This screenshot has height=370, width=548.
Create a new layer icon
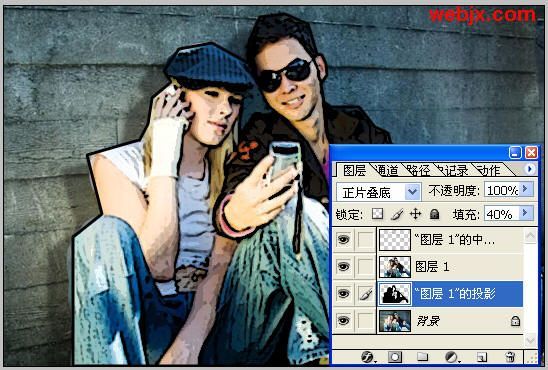coord(482,357)
